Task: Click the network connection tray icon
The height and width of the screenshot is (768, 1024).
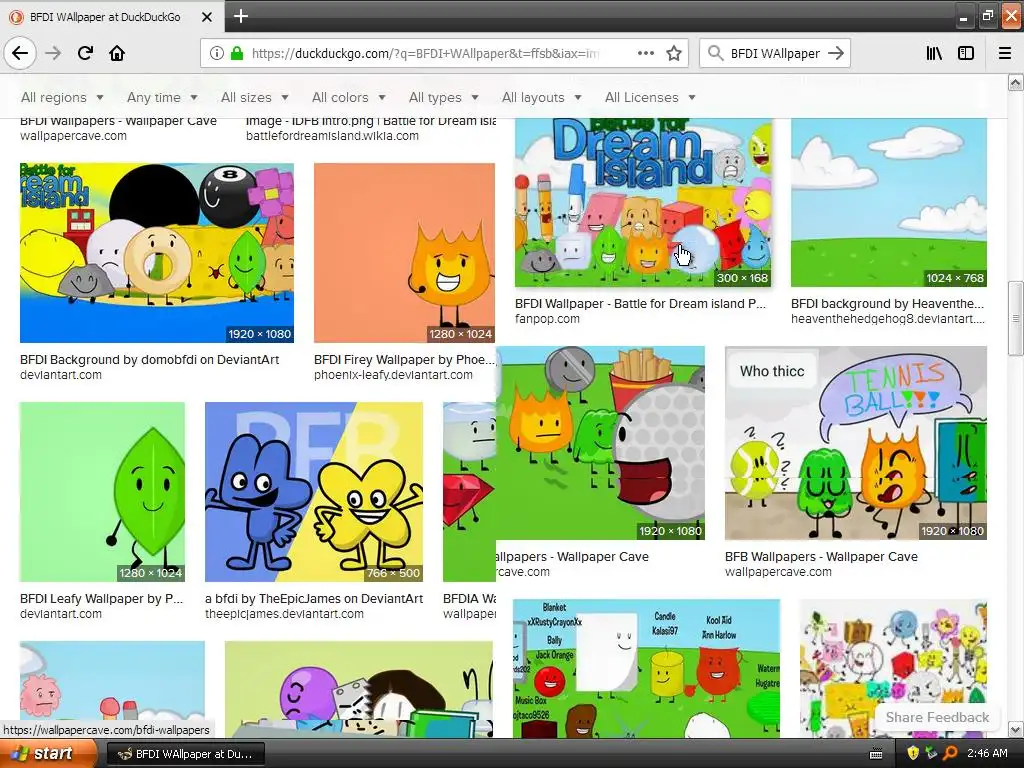Action: 932,754
